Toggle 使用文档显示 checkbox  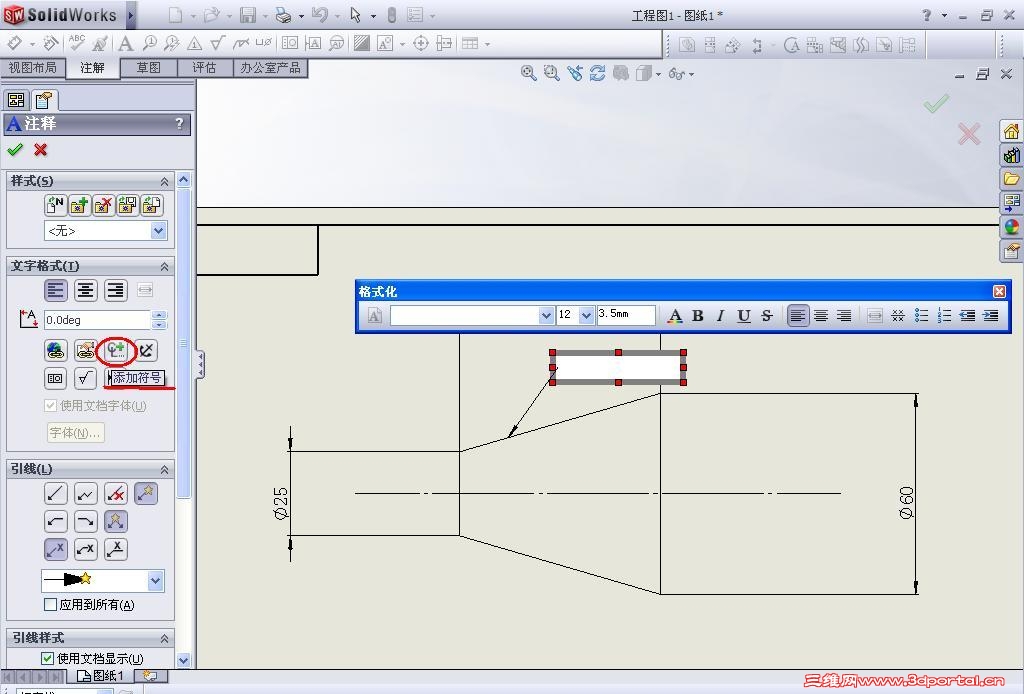click(47, 658)
